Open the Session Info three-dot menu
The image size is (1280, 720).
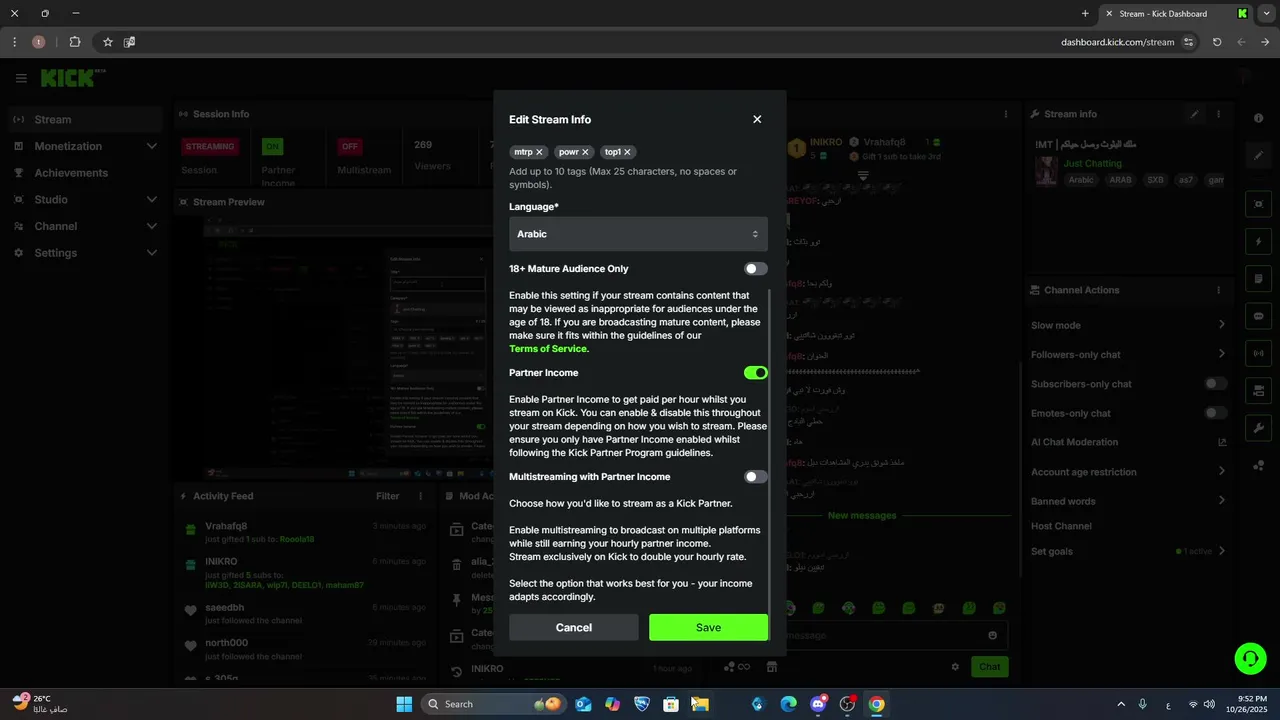coord(1006,114)
